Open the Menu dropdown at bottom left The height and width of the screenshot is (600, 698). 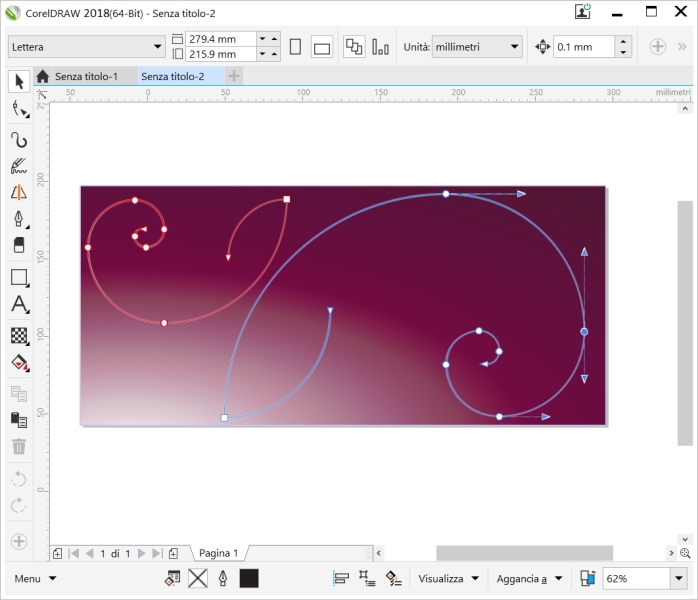click(x=35, y=578)
